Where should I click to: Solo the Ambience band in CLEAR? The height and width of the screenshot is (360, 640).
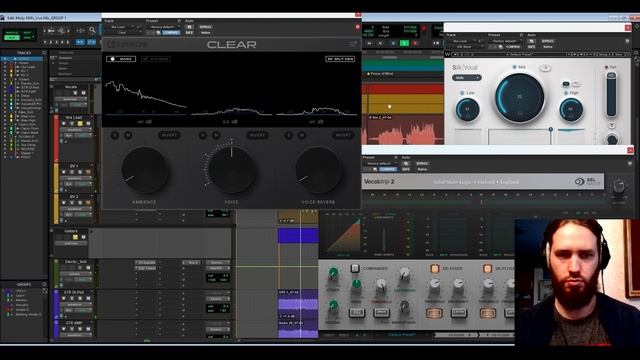point(115,135)
